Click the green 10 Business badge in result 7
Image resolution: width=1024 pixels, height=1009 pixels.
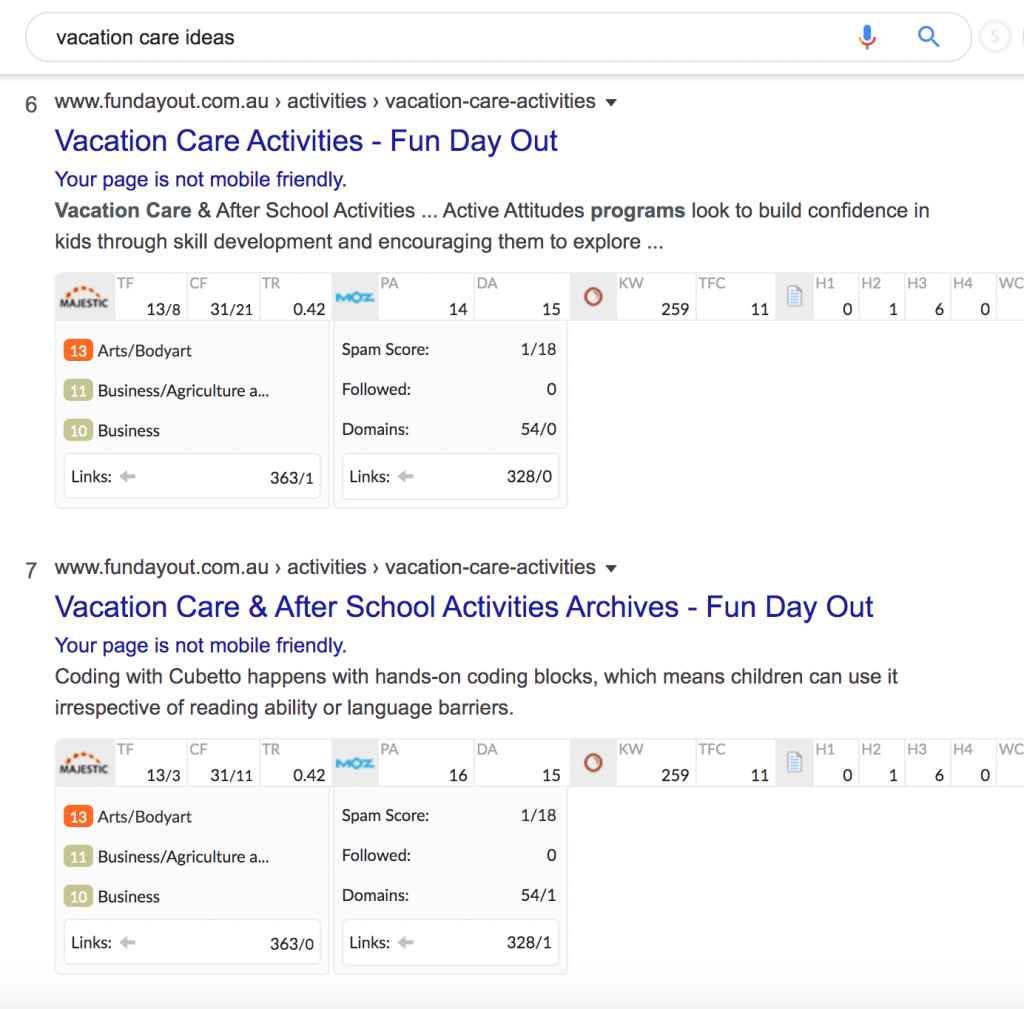pos(78,896)
